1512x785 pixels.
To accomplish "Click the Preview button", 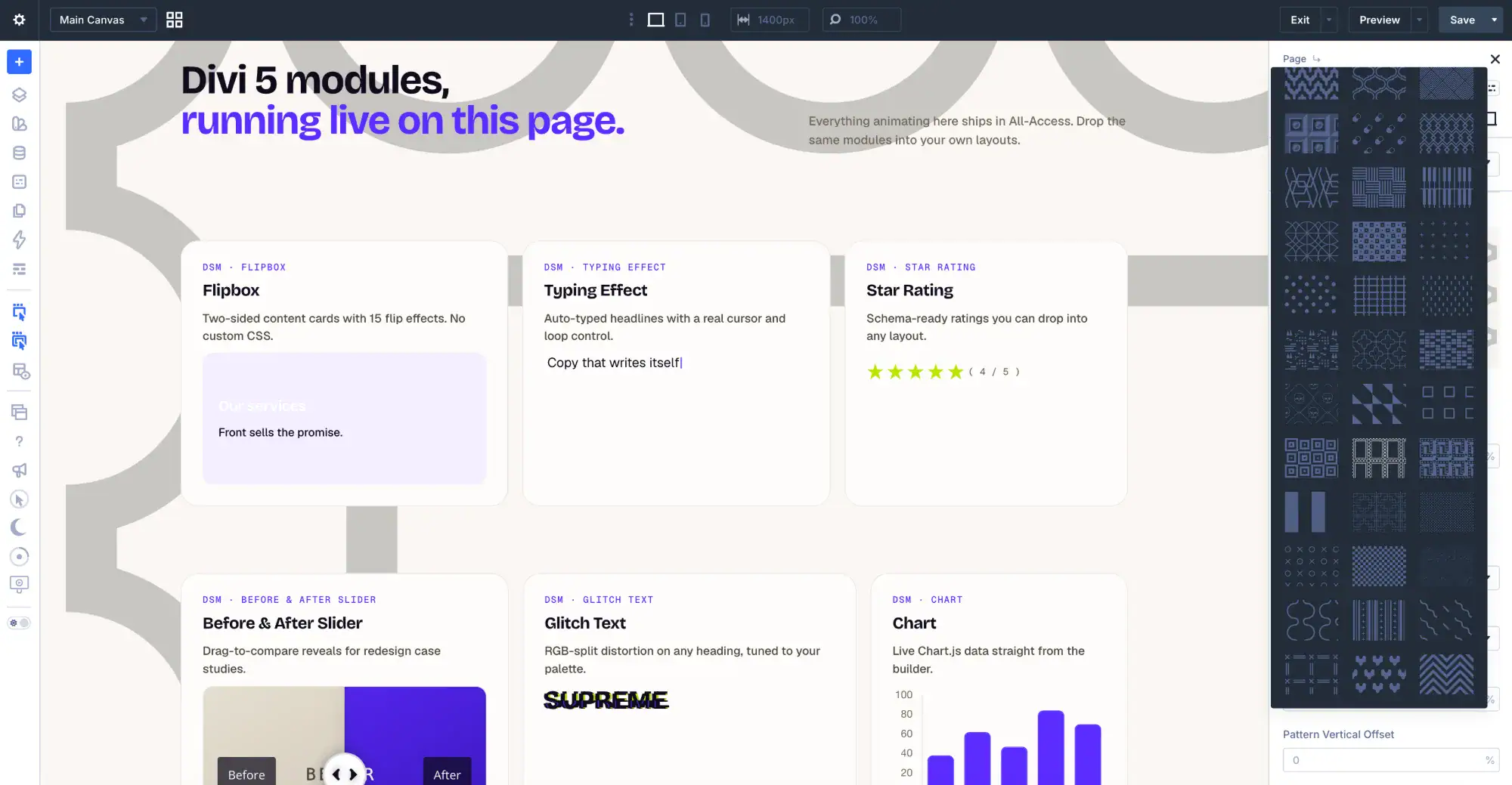I will (1380, 20).
